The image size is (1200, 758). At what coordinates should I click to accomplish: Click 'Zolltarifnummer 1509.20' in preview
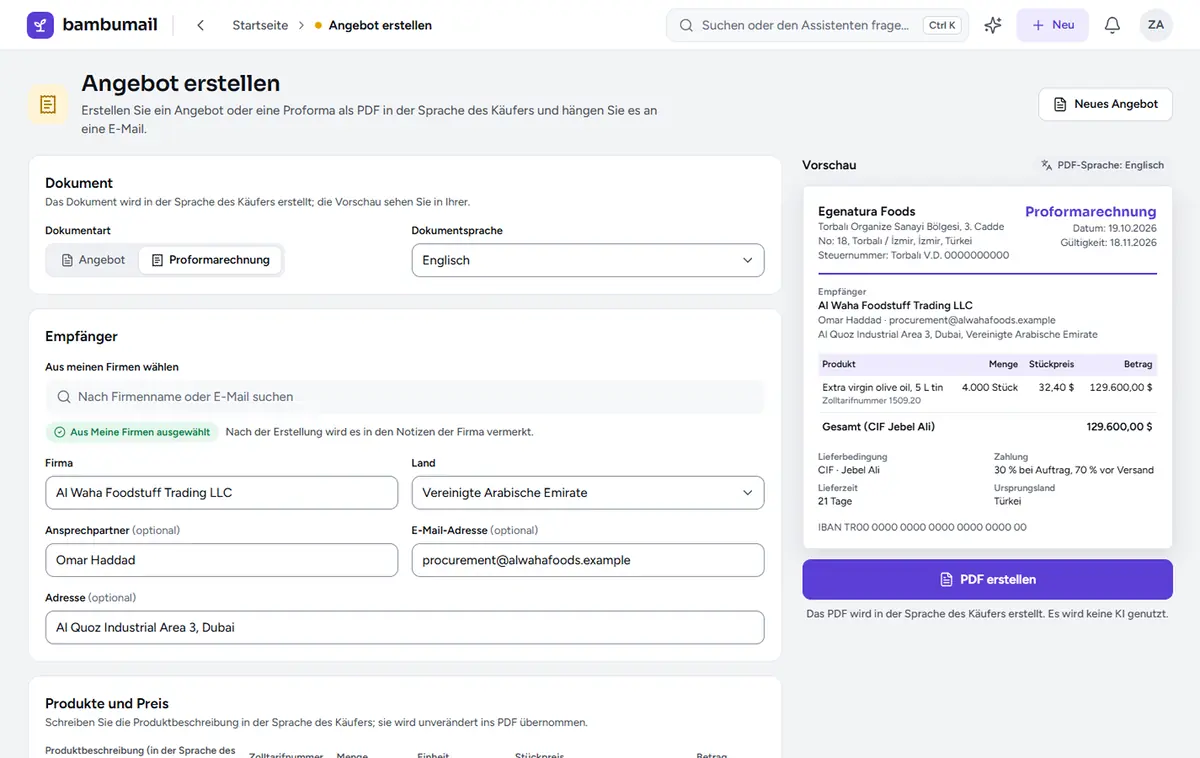pyautogui.click(x=871, y=400)
